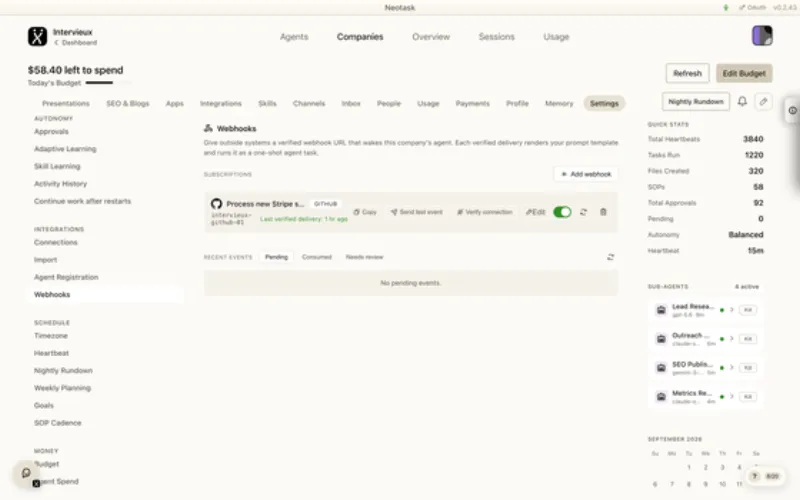This screenshot has width=800, height=500.
Task: Expand the Lead Research sub-agent chevron
Action: click(732, 310)
